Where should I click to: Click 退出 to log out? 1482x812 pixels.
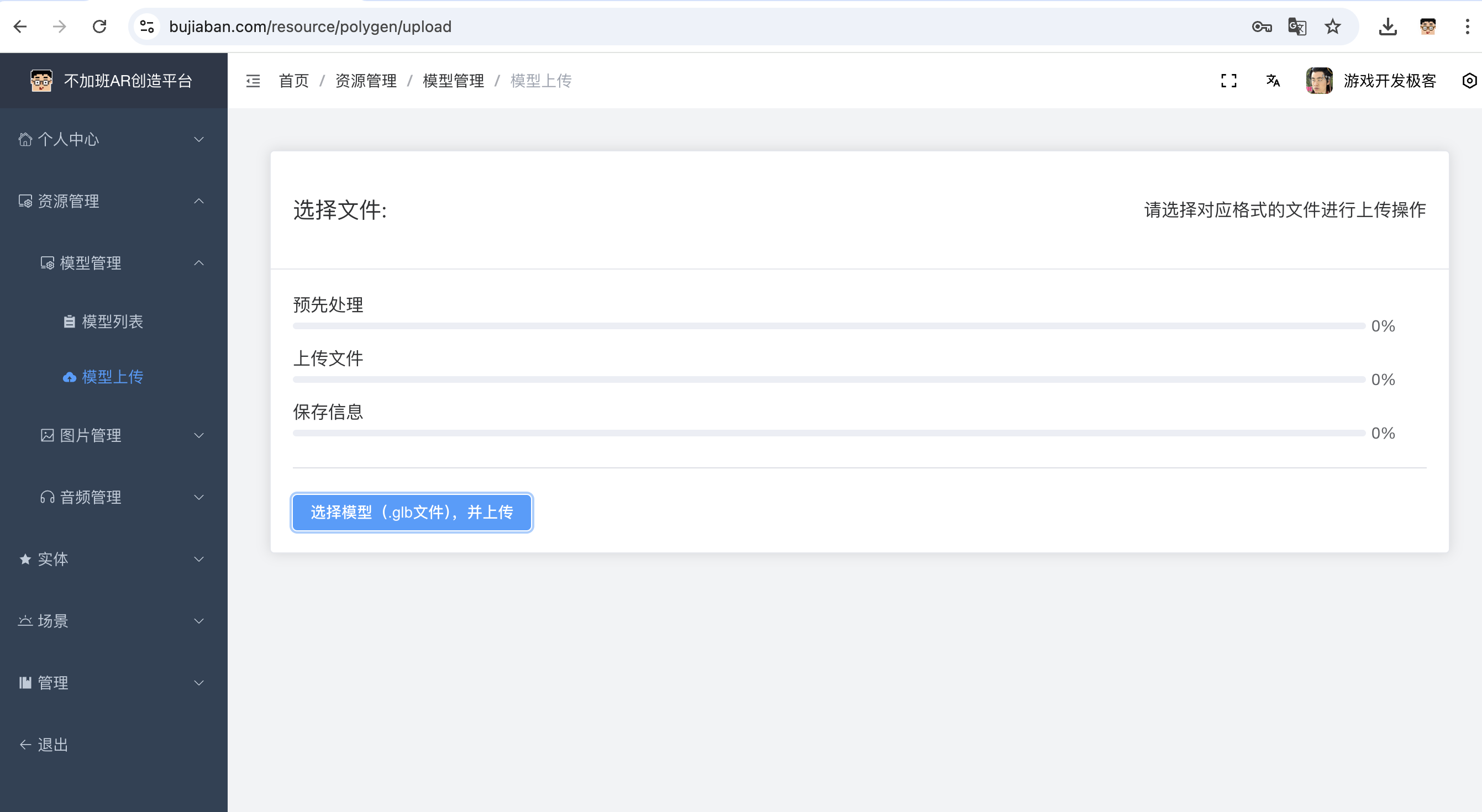(x=53, y=745)
